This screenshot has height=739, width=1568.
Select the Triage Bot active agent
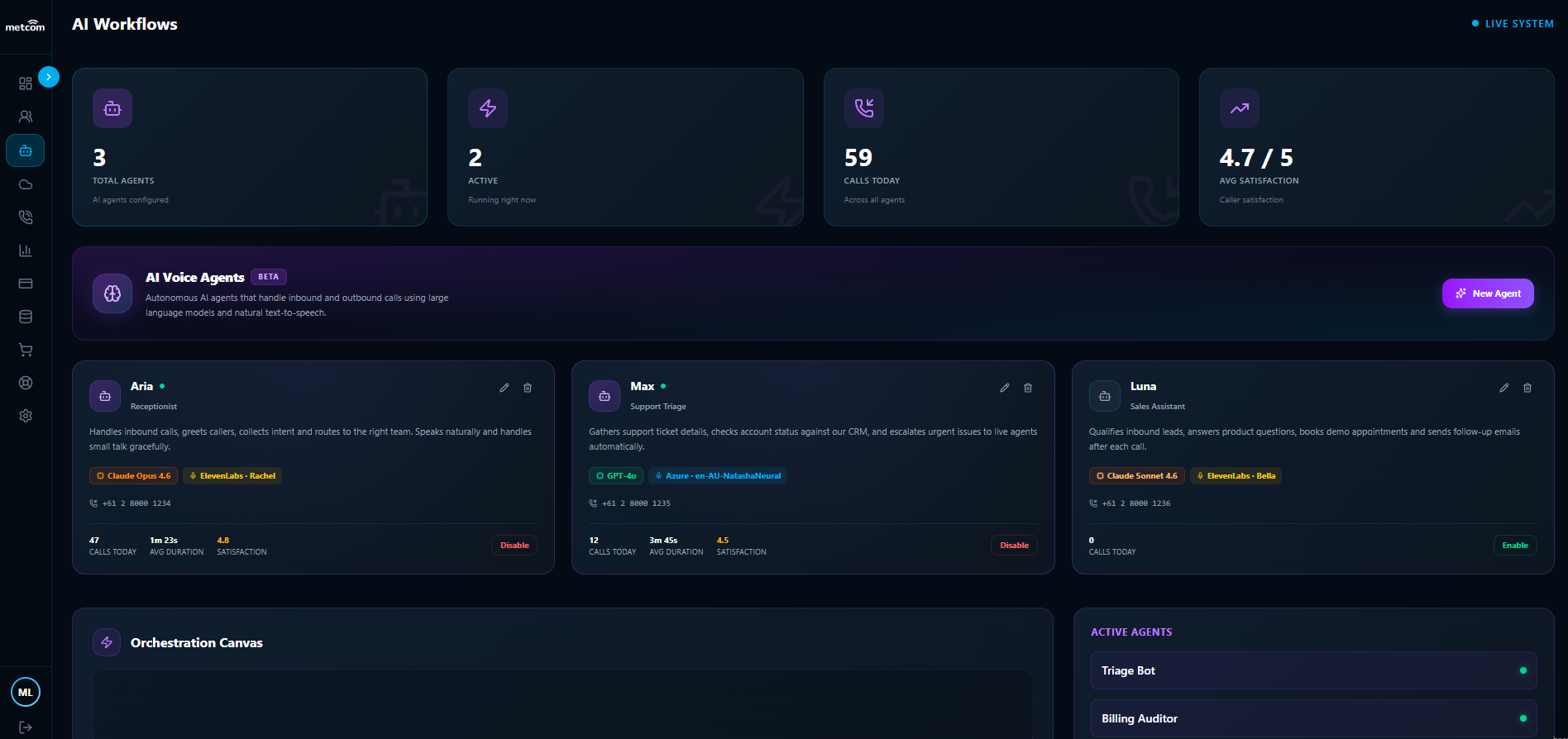pyautogui.click(x=1313, y=670)
